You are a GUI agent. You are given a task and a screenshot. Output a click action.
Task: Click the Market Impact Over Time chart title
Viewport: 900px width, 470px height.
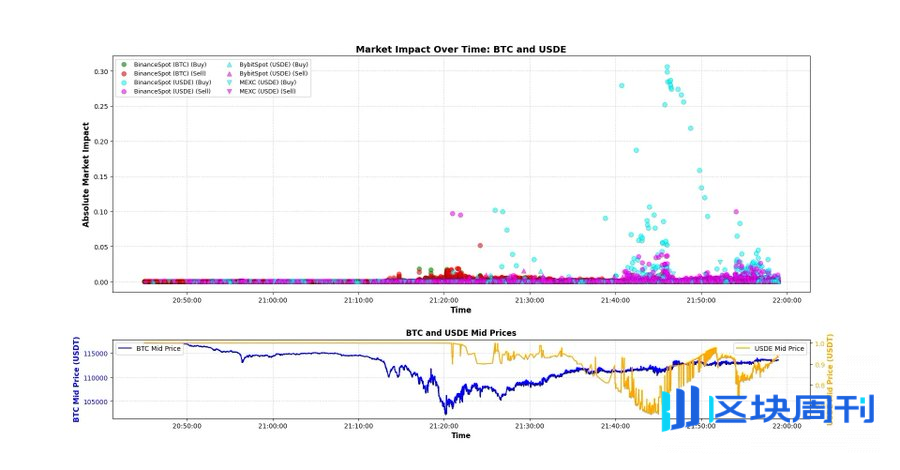click(x=461, y=49)
